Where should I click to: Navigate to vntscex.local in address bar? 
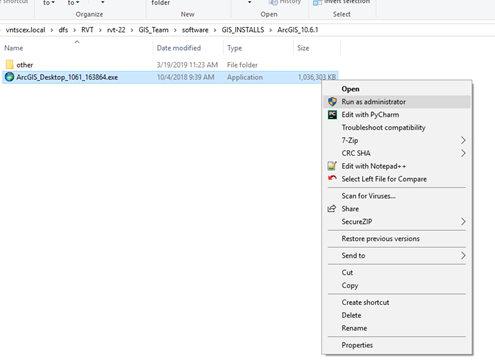[x=26, y=30]
